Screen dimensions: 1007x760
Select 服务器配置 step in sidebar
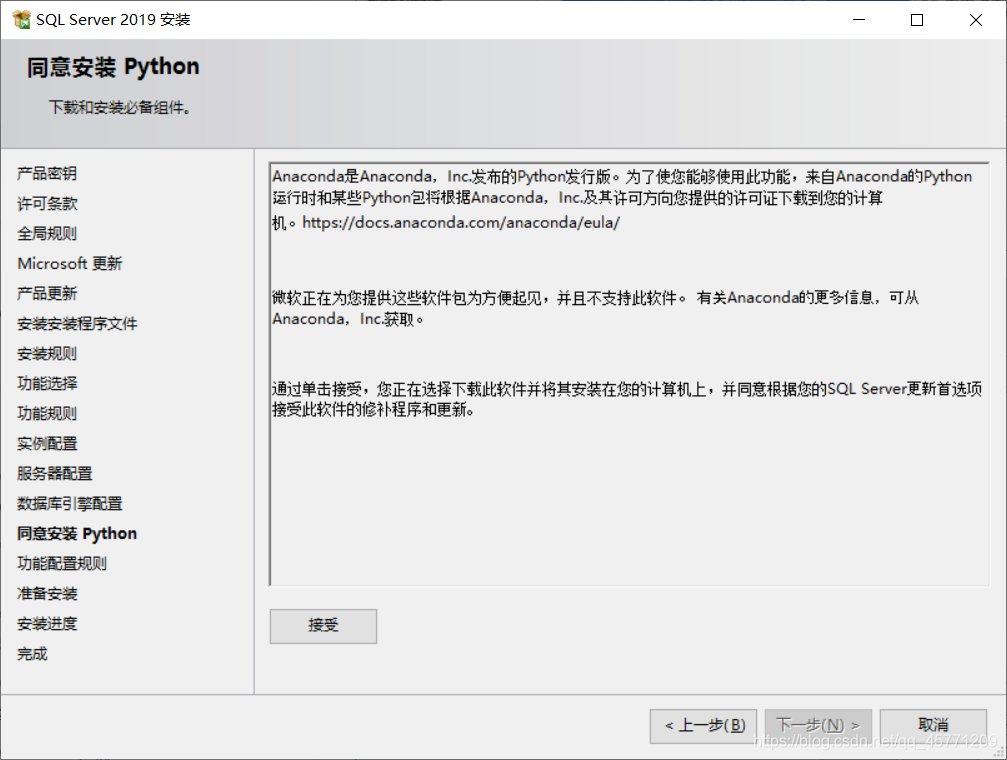tap(55, 473)
